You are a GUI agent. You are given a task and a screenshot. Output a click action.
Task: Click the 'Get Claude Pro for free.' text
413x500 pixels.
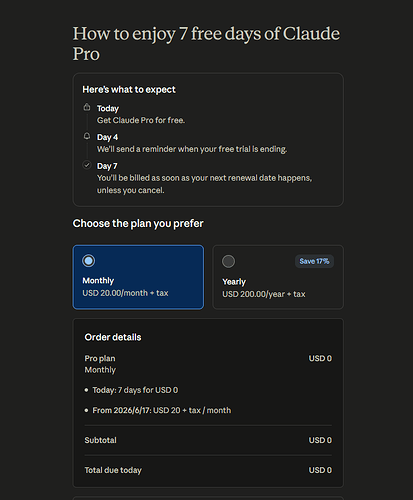pyautogui.click(x=141, y=120)
